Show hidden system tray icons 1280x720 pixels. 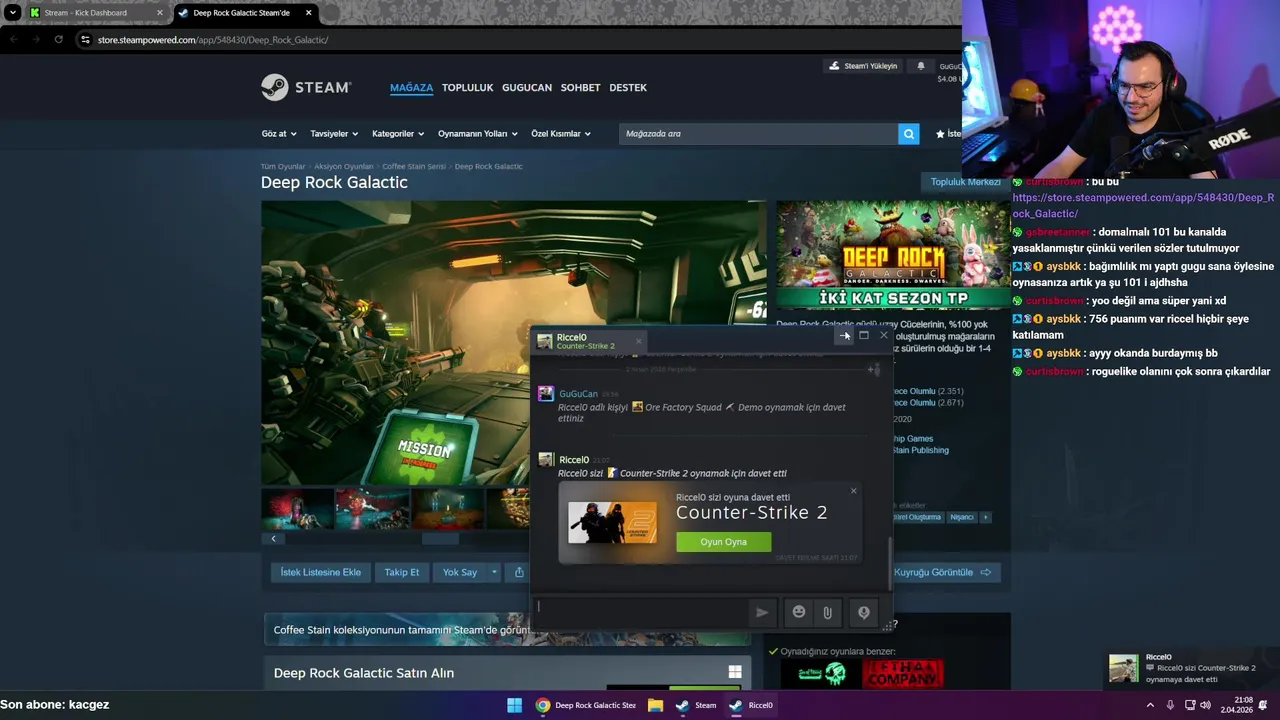[1149, 705]
